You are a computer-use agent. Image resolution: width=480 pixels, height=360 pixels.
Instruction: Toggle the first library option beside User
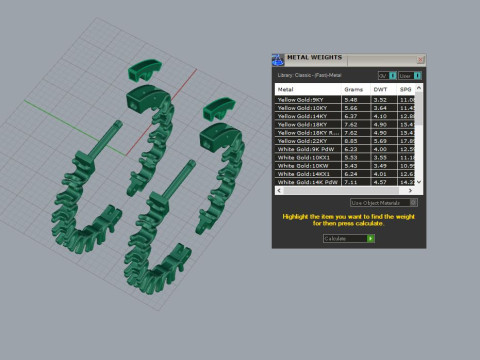387,76
